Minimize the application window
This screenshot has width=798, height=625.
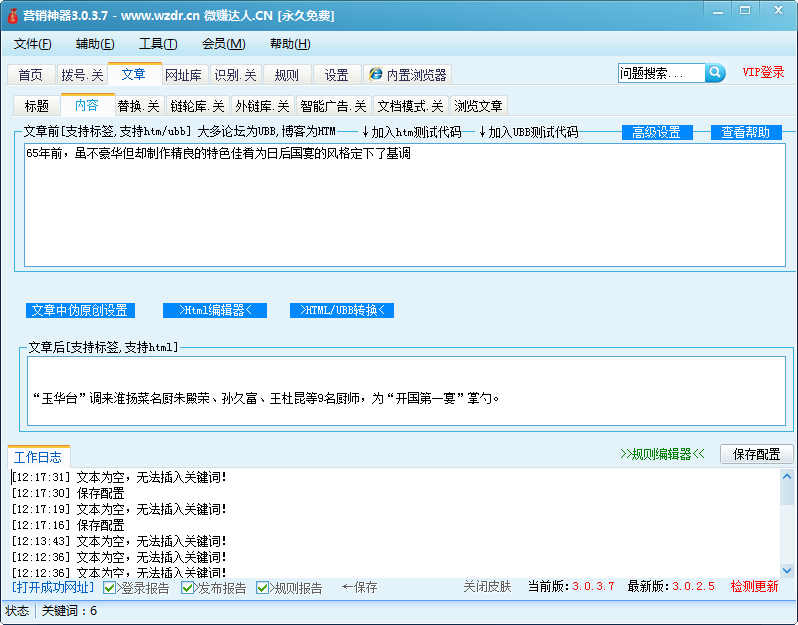(x=717, y=11)
